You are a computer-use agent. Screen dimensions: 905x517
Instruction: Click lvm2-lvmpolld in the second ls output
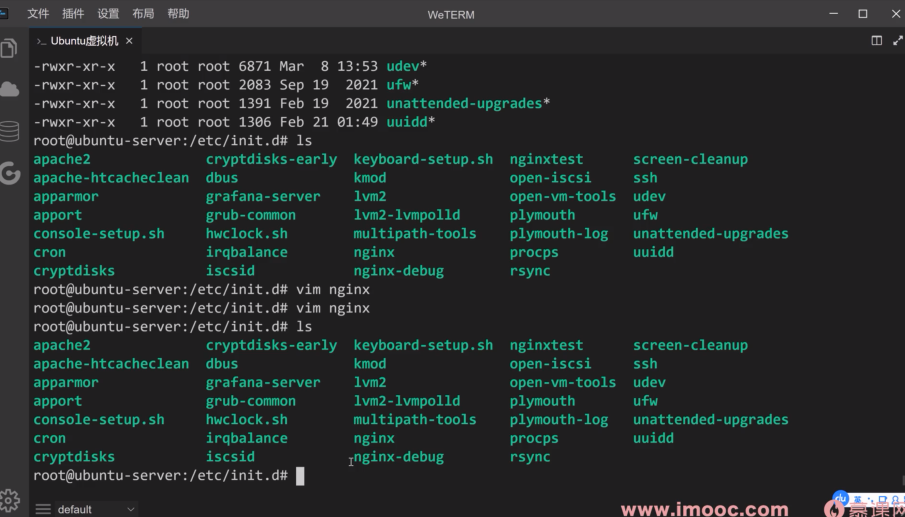[x=407, y=401]
